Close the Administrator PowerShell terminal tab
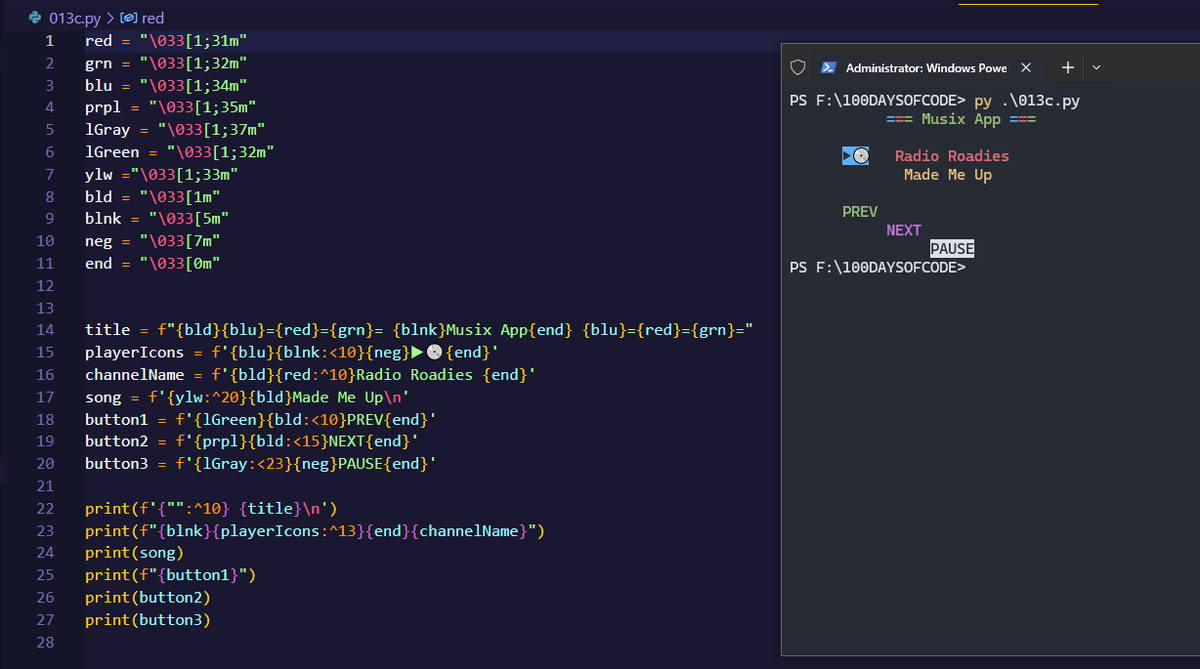This screenshot has width=1200, height=669. 1026,68
